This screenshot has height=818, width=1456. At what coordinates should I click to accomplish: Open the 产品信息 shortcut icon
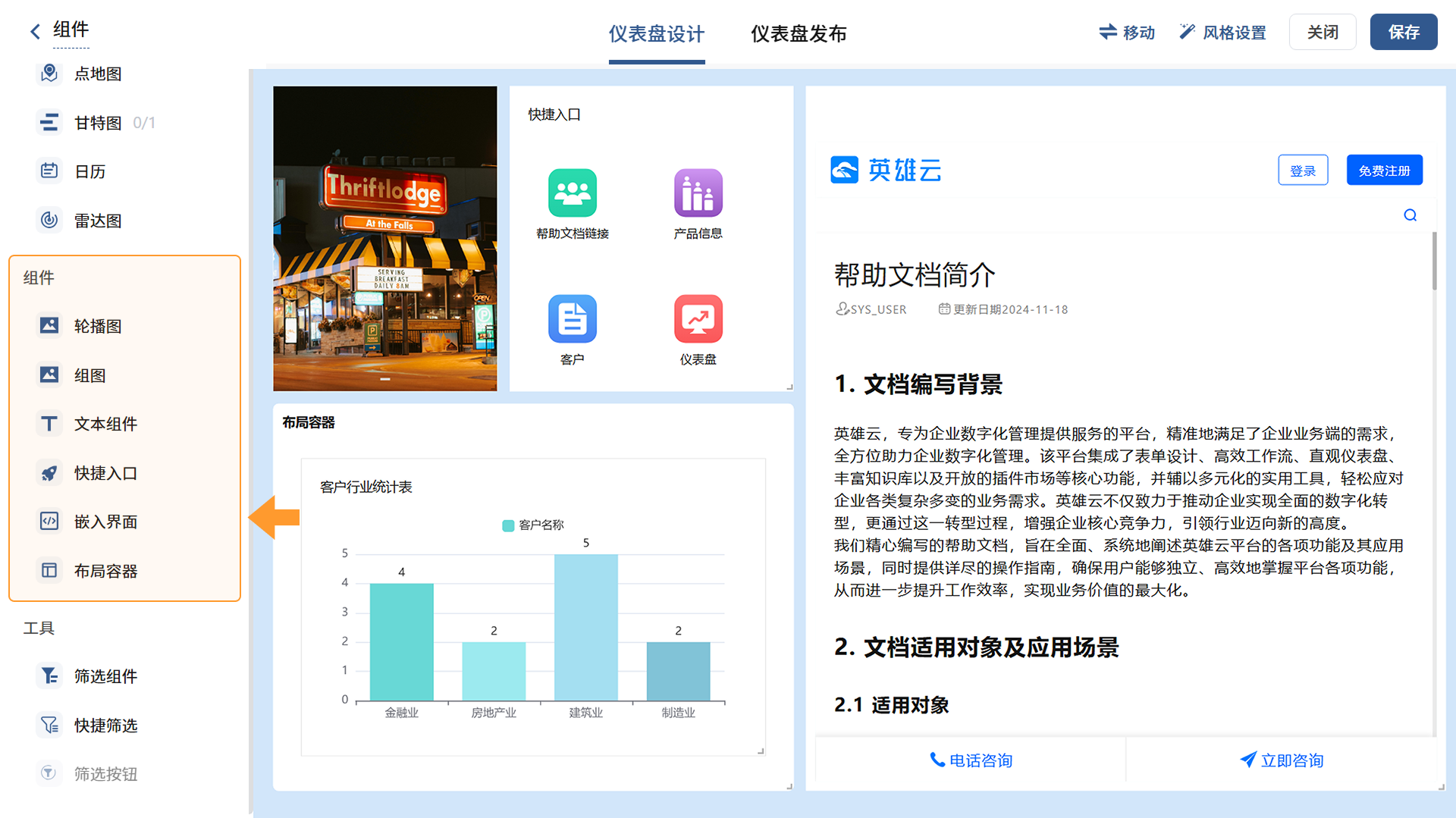coord(698,193)
